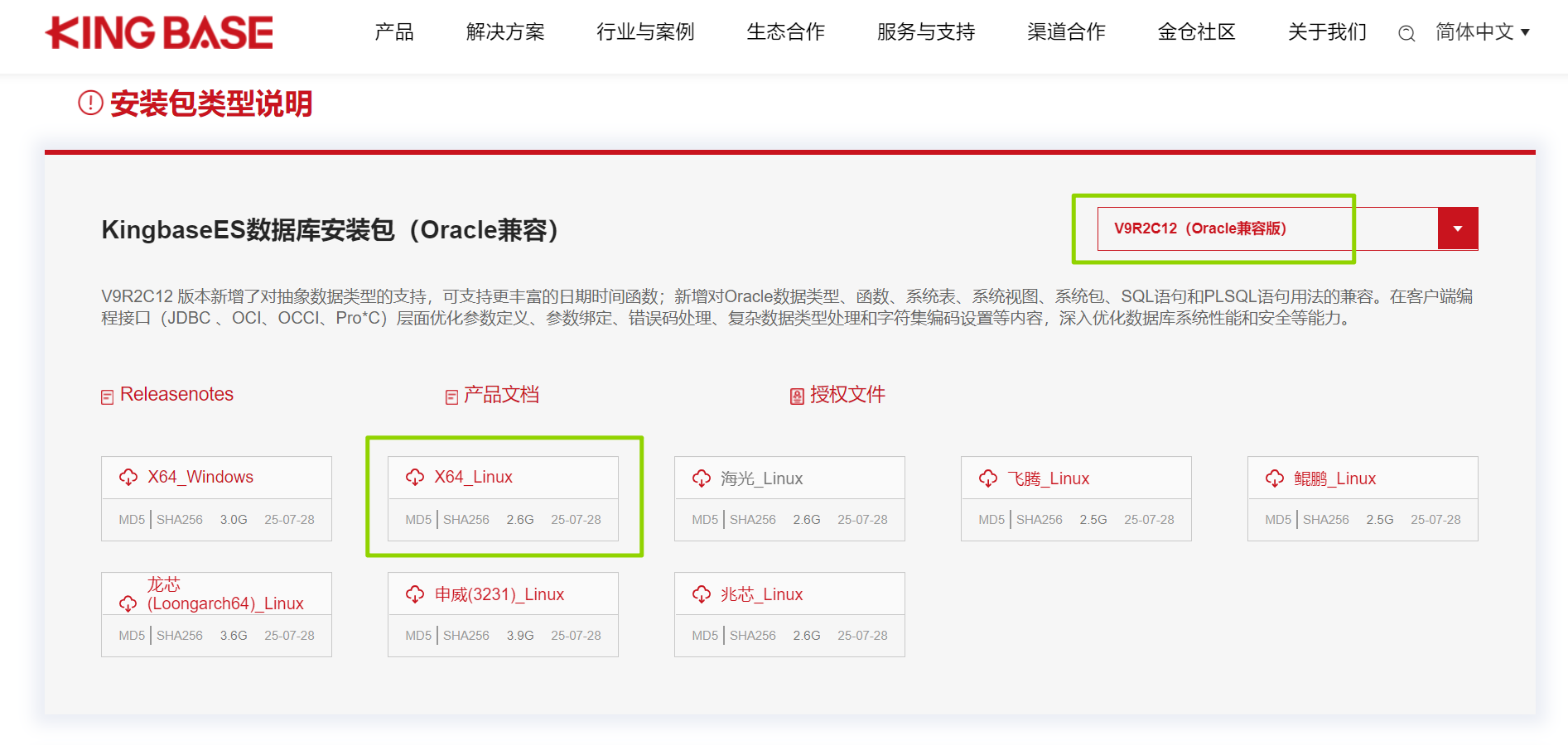This screenshot has width=1568, height=745.
Task: Click the KINGBASE logo
Action: pyautogui.click(x=159, y=32)
